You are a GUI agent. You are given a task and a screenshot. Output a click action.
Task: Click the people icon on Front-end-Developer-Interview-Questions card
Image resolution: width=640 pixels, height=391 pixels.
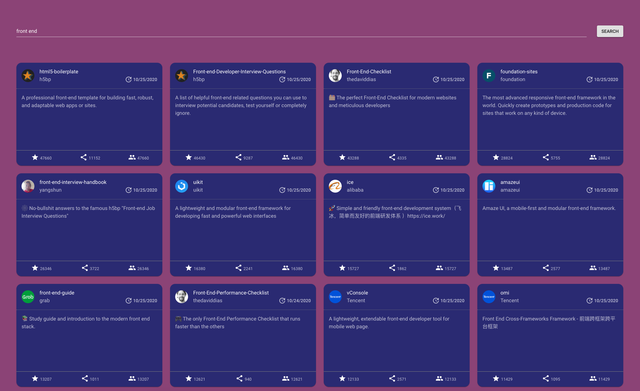point(286,157)
